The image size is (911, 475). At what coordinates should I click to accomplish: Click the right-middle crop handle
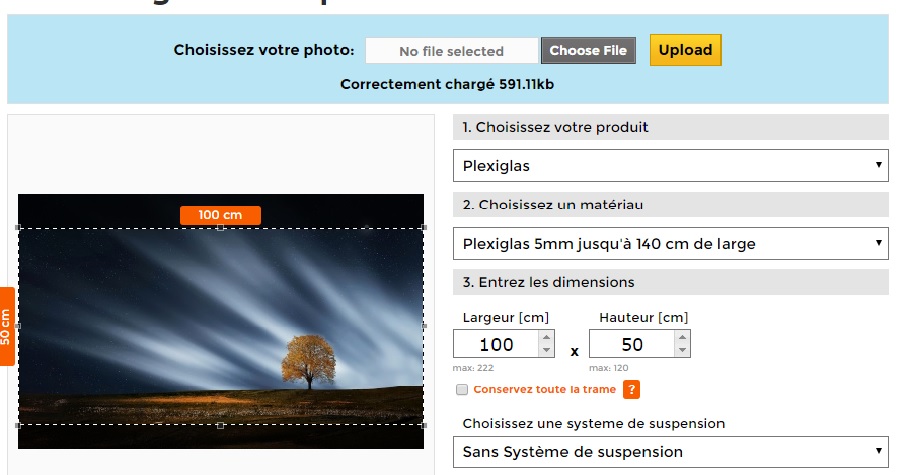424,326
